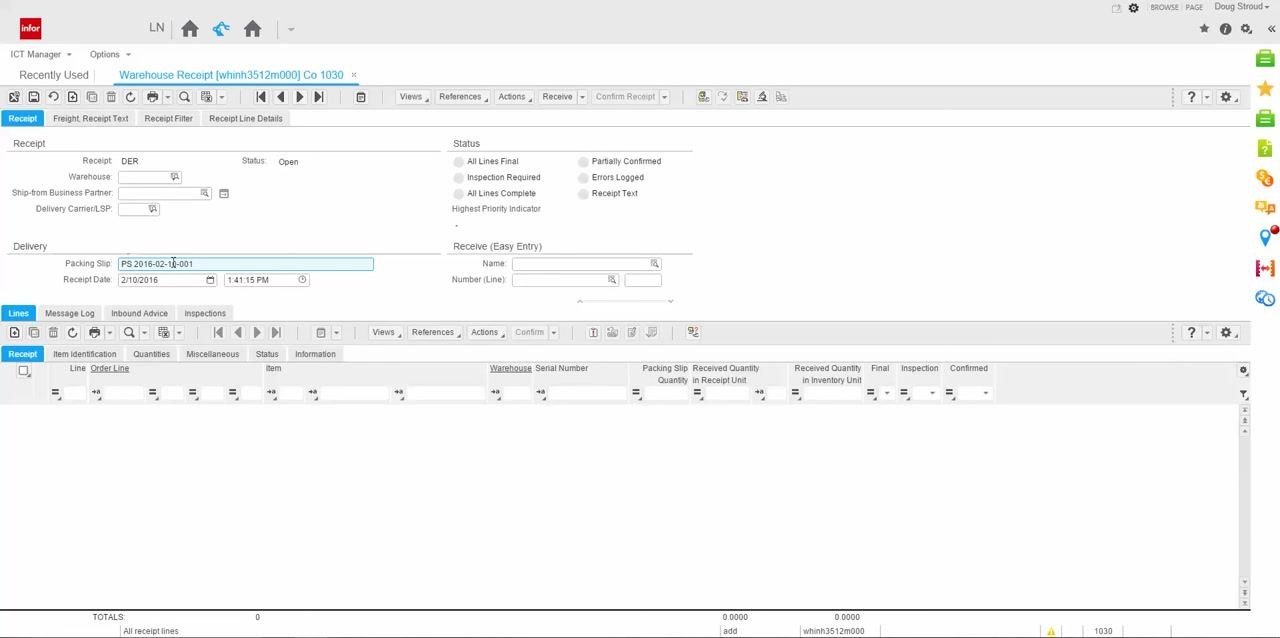Click the Receive button
This screenshot has width=1280, height=638.
557,97
